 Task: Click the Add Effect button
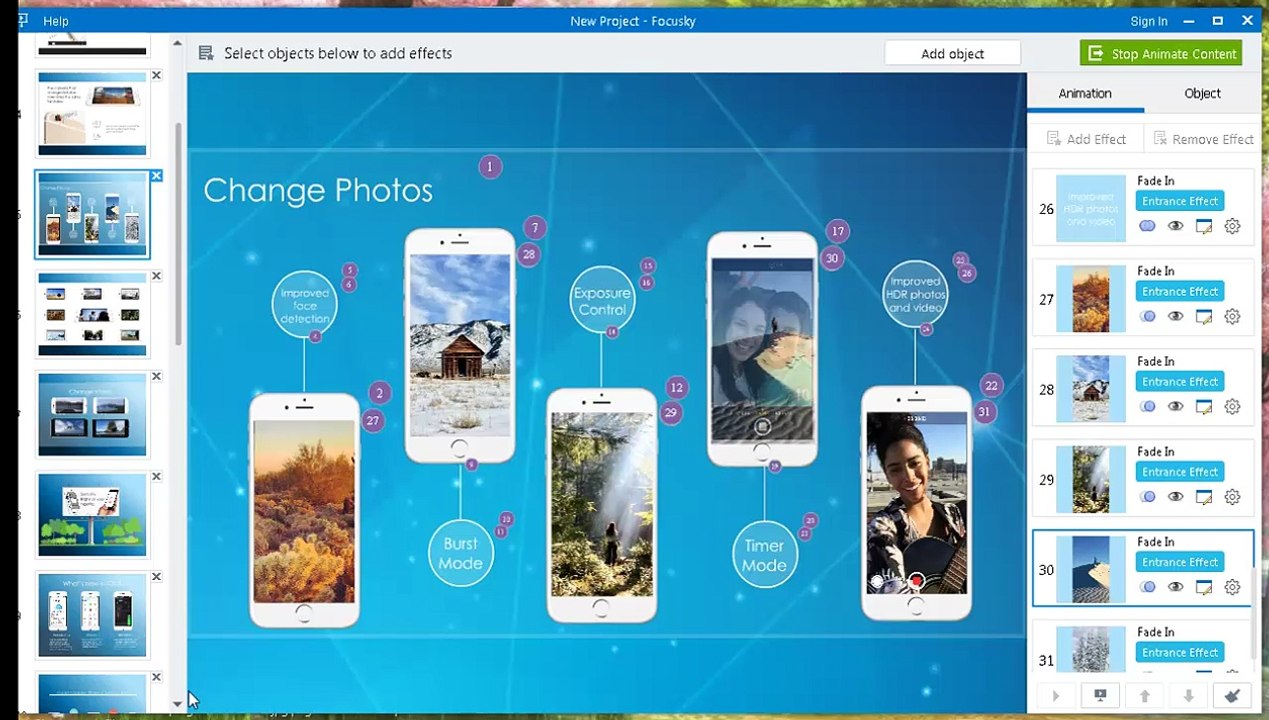point(1086,139)
